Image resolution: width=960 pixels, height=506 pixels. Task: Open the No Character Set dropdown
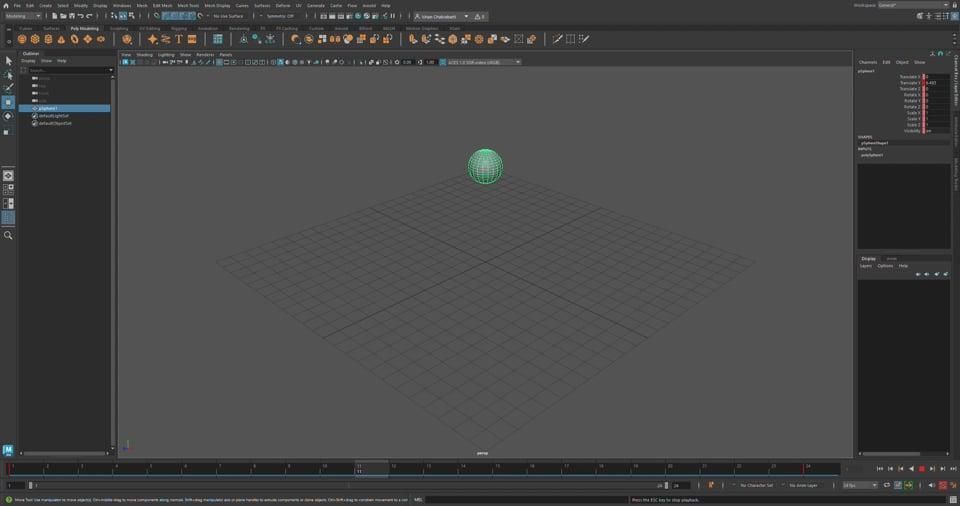click(756, 485)
